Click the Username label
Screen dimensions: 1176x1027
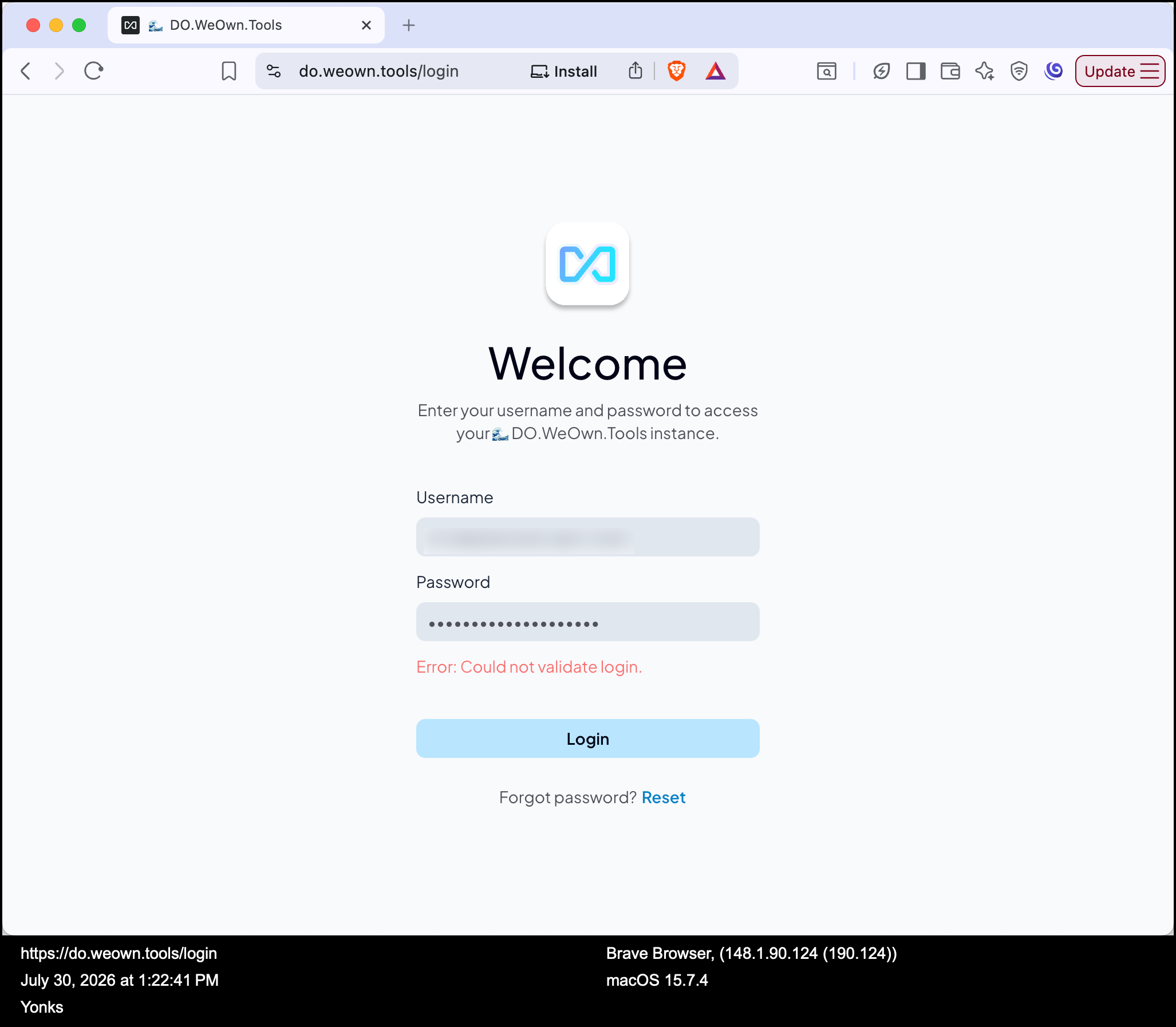[x=455, y=497]
